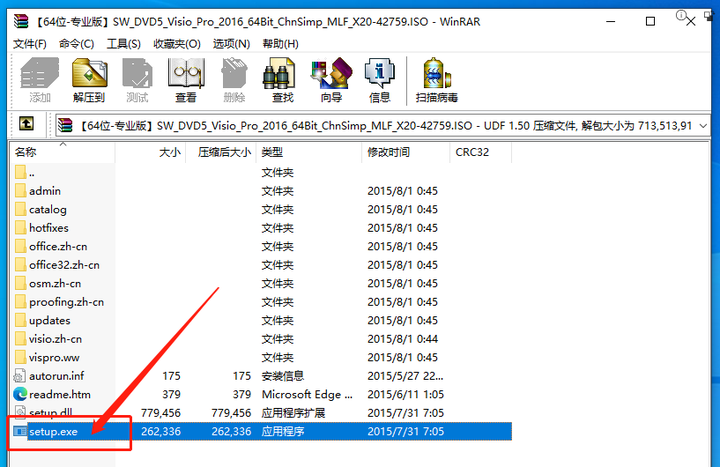Sort by CRC32 column header

click(481, 152)
